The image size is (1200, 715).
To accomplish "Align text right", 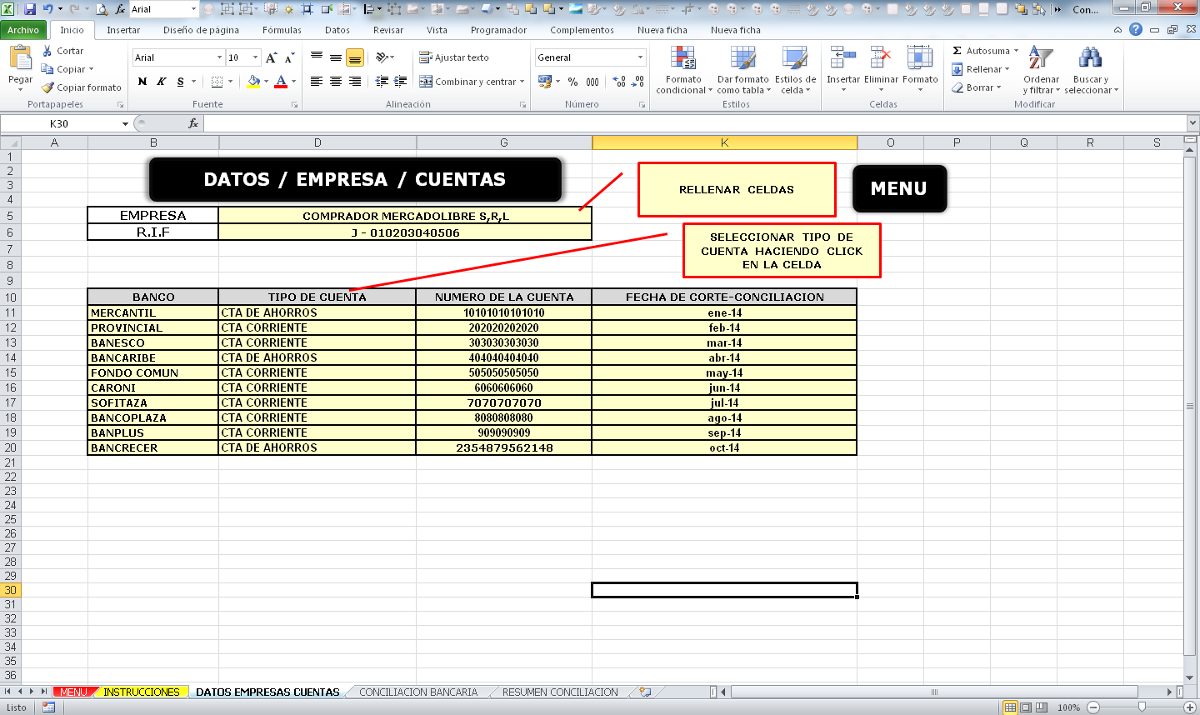I will pyautogui.click(x=355, y=81).
